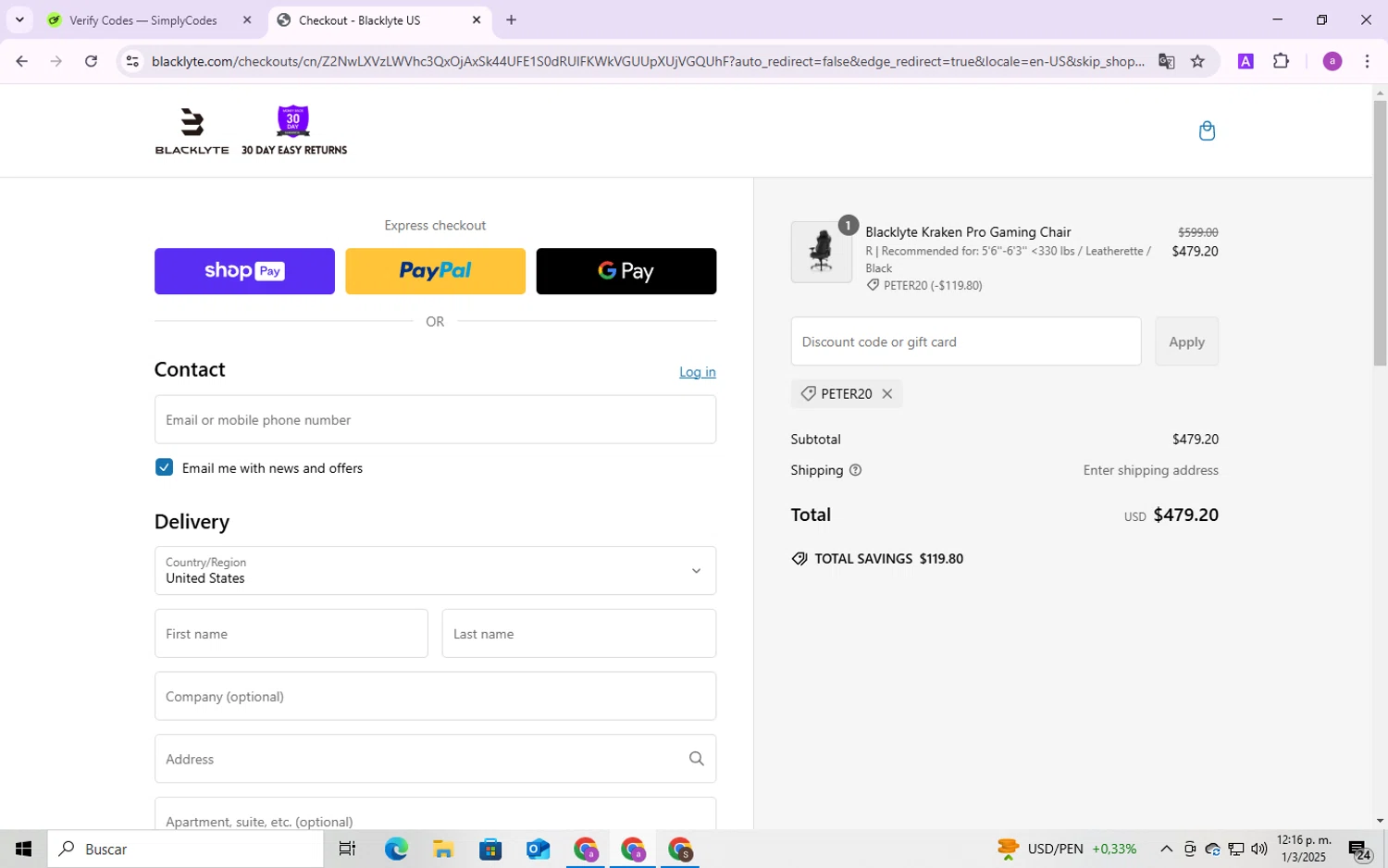Pay with Google Pay button
1388x868 pixels.
click(626, 271)
